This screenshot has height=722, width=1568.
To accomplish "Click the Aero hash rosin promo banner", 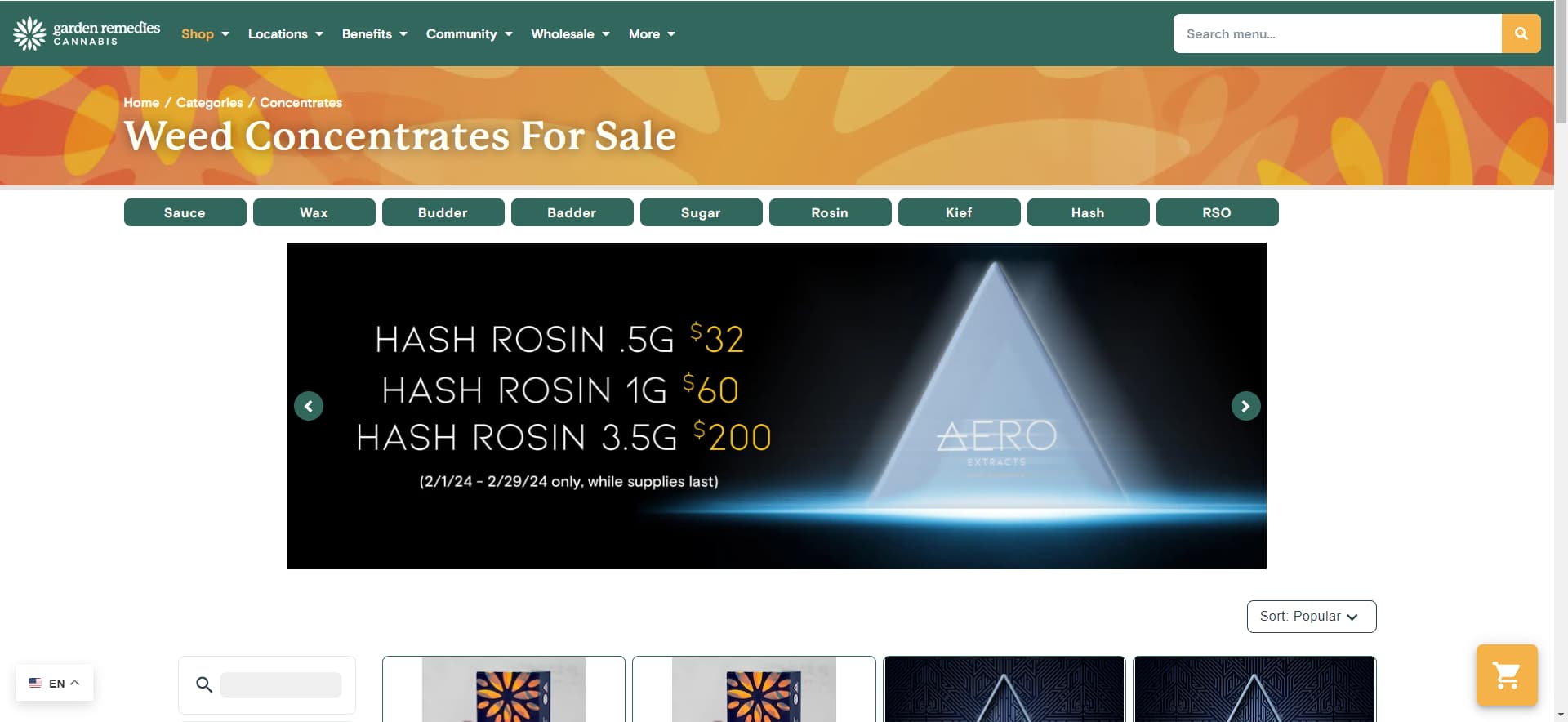I will pos(777,406).
